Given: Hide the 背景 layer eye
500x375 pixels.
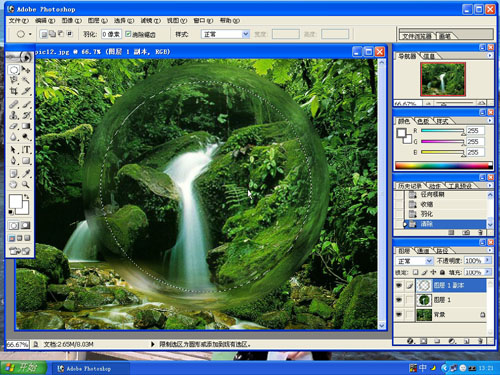Looking at the screenshot, I should (x=399, y=315).
